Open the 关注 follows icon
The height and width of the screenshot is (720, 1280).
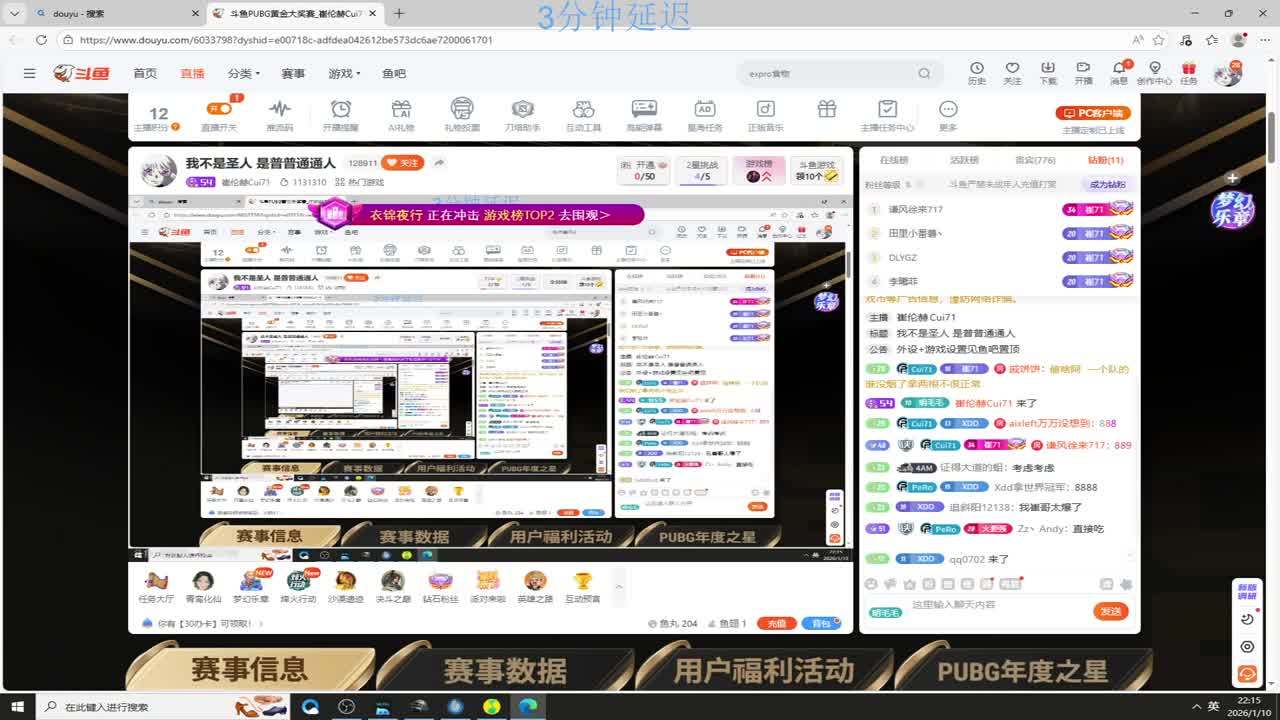(1012, 73)
